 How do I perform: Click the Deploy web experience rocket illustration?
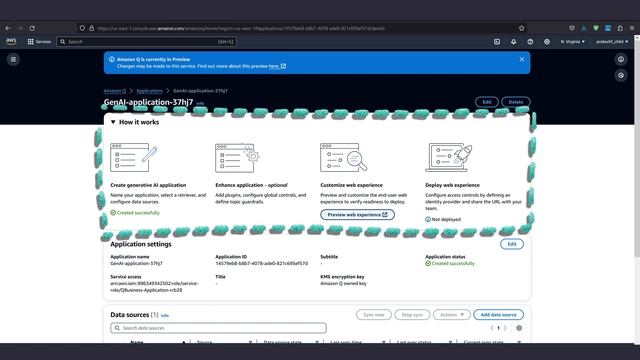tap(449, 158)
